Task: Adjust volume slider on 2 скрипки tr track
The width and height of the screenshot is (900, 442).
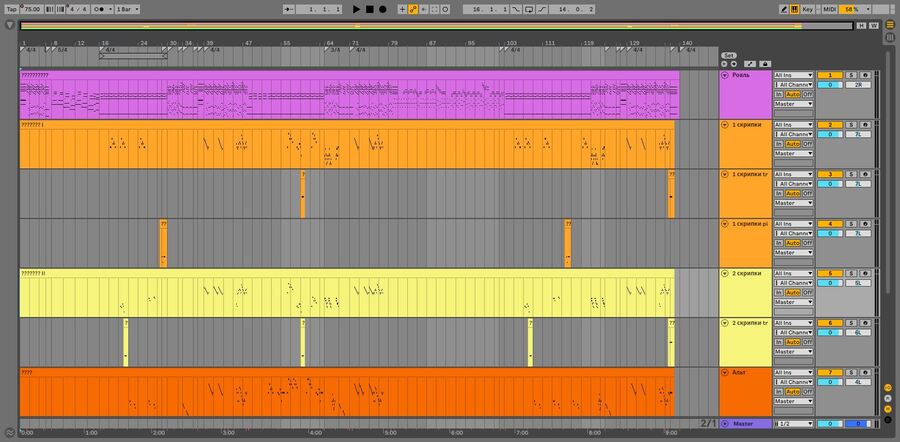Action: click(830, 333)
